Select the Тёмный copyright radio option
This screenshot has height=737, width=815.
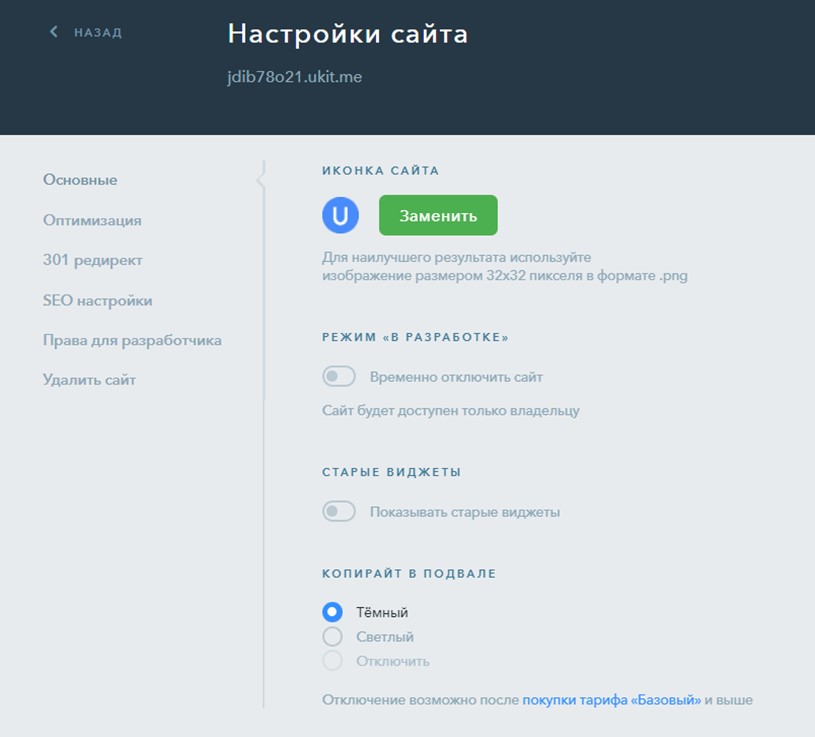[x=332, y=612]
